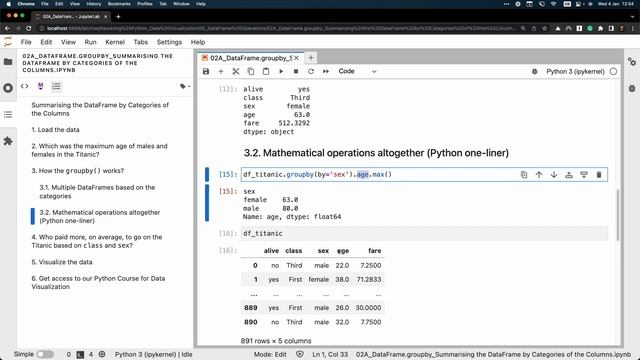Open the running kernels sidebar icon
The image size is (640, 360).
point(8,88)
